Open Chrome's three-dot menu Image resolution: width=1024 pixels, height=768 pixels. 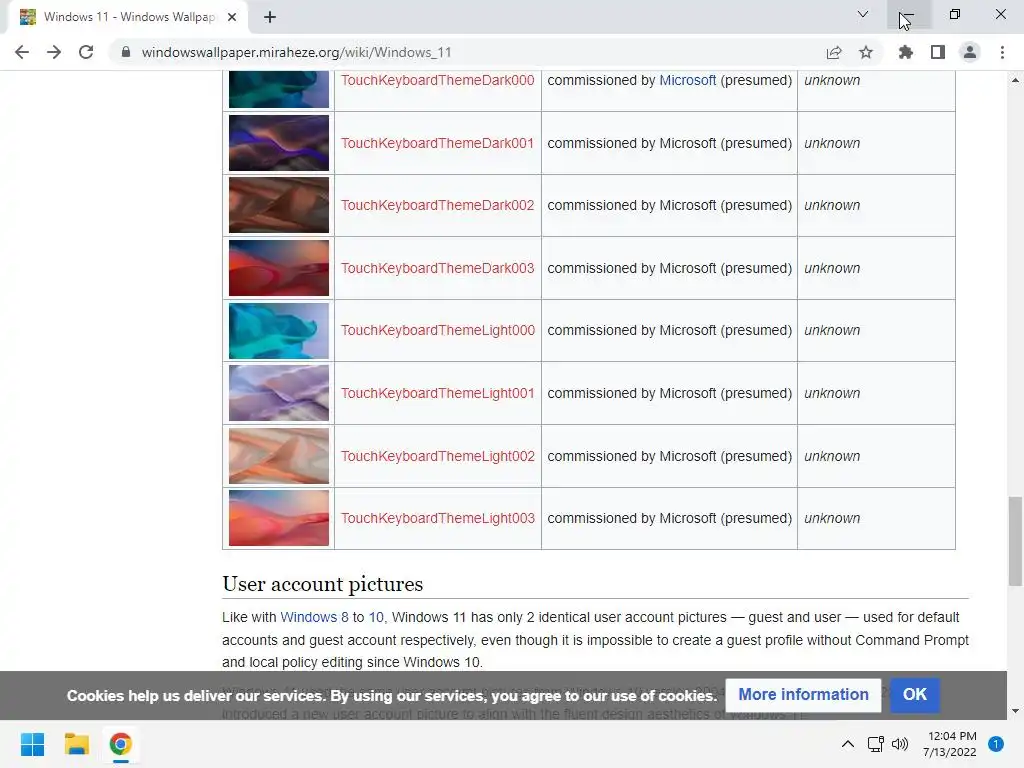tap(1002, 52)
